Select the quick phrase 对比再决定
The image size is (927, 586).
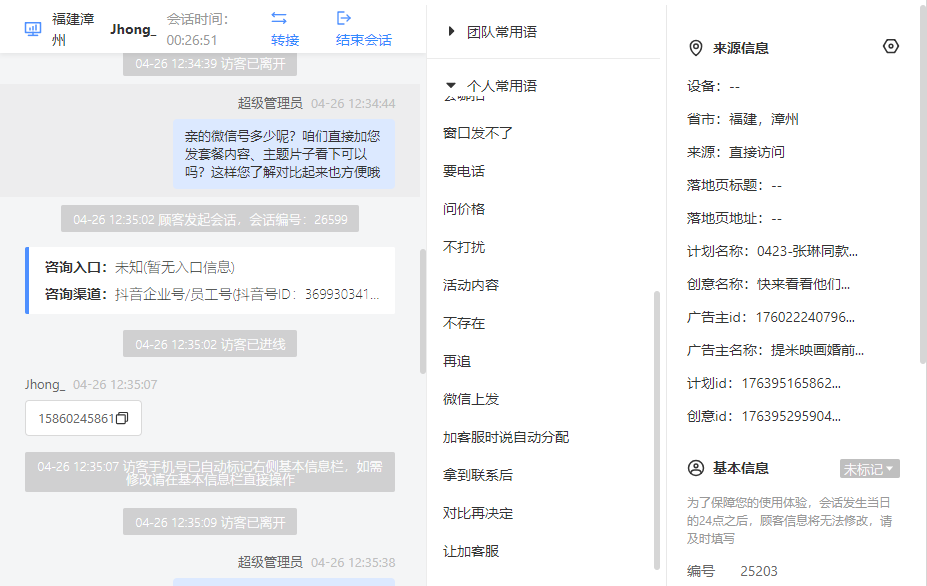(x=478, y=513)
